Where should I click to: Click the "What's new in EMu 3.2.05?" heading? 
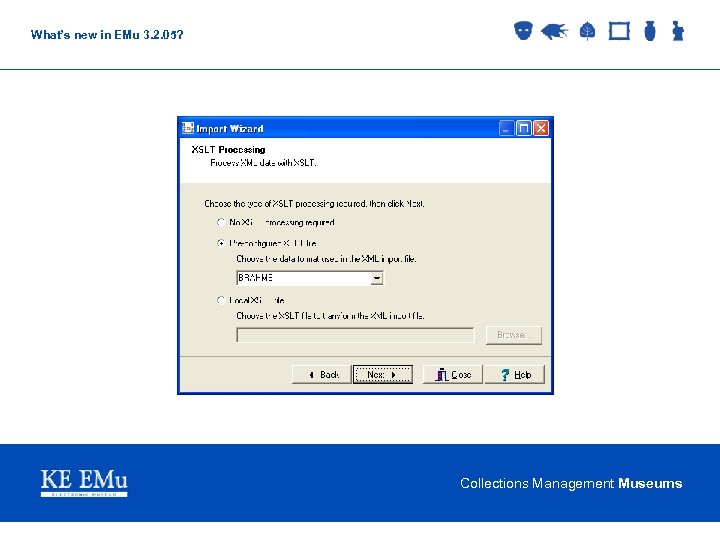click(107, 35)
